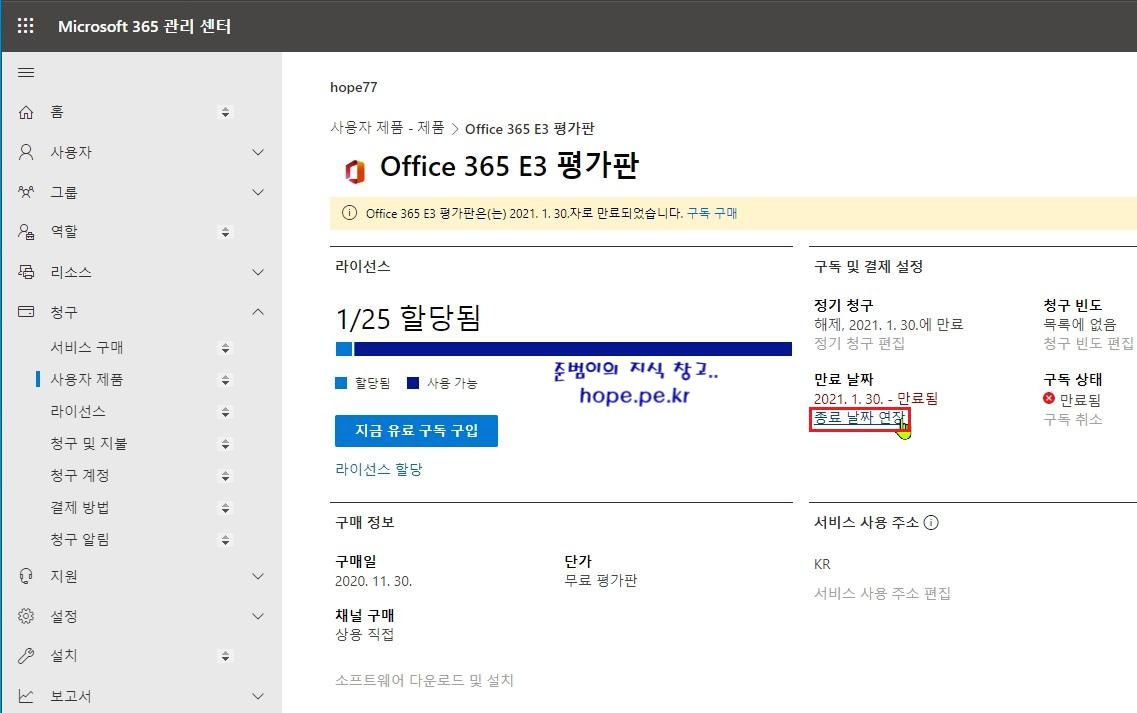Click the 사용자 person icon
This screenshot has width=1137, height=713.
point(26,152)
